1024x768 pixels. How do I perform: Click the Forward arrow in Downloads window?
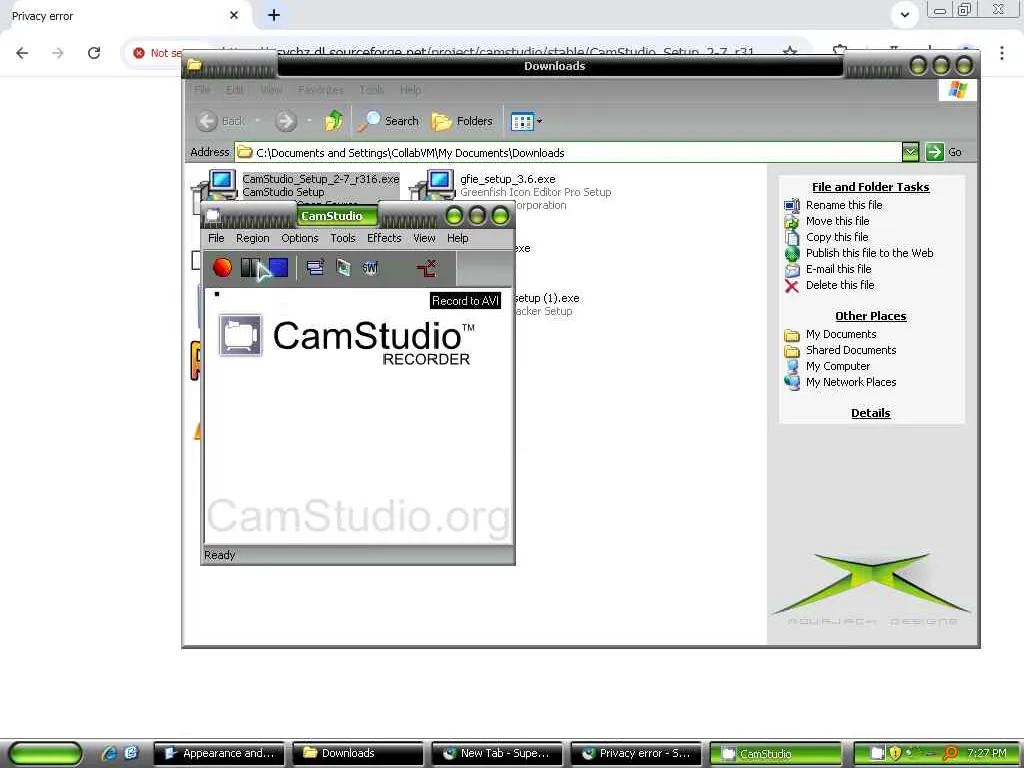pos(285,121)
